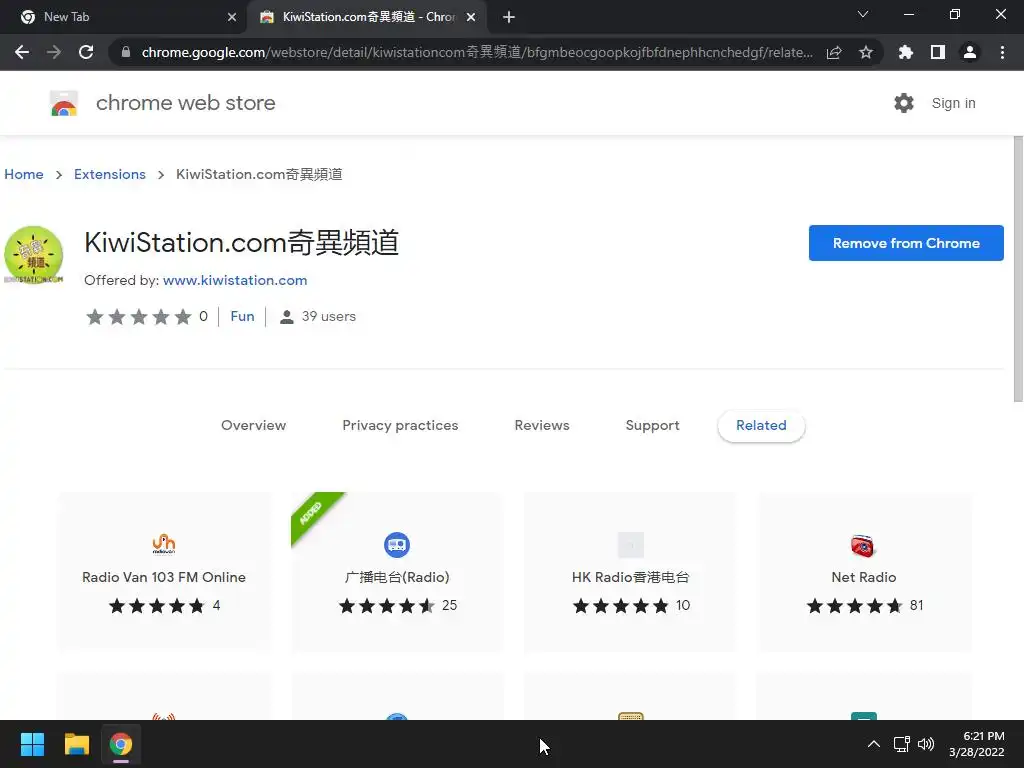Open the Privacy practices tab
This screenshot has width=1024, height=768.
click(x=400, y=425)
